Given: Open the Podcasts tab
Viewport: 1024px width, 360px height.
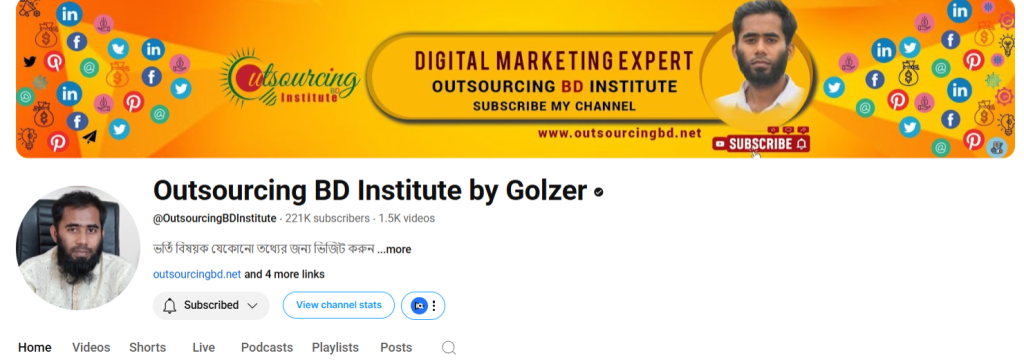Looking at the screenshot, I should pos(266,348).
